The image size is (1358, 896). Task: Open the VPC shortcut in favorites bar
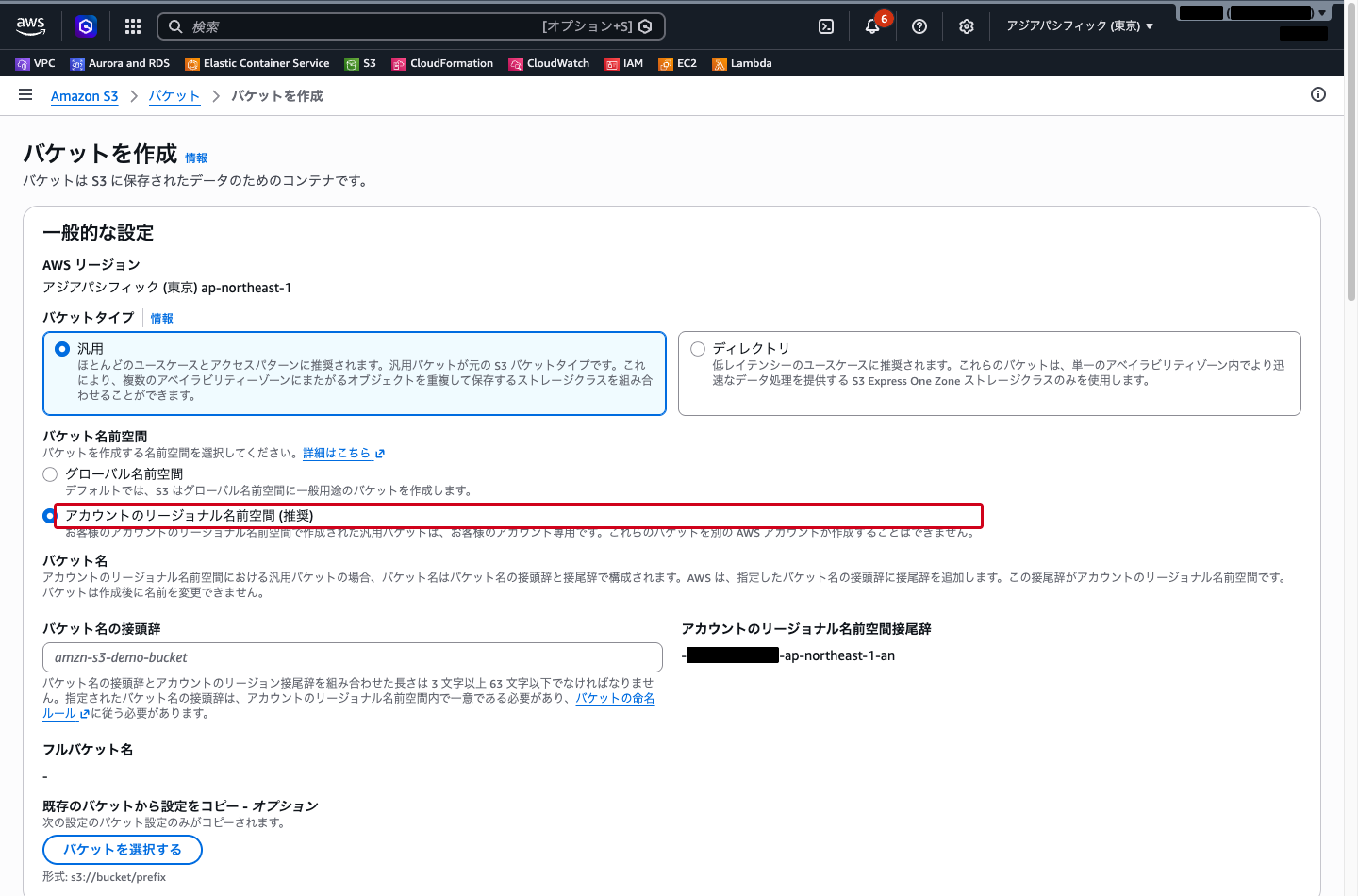[x=36, y=63]
